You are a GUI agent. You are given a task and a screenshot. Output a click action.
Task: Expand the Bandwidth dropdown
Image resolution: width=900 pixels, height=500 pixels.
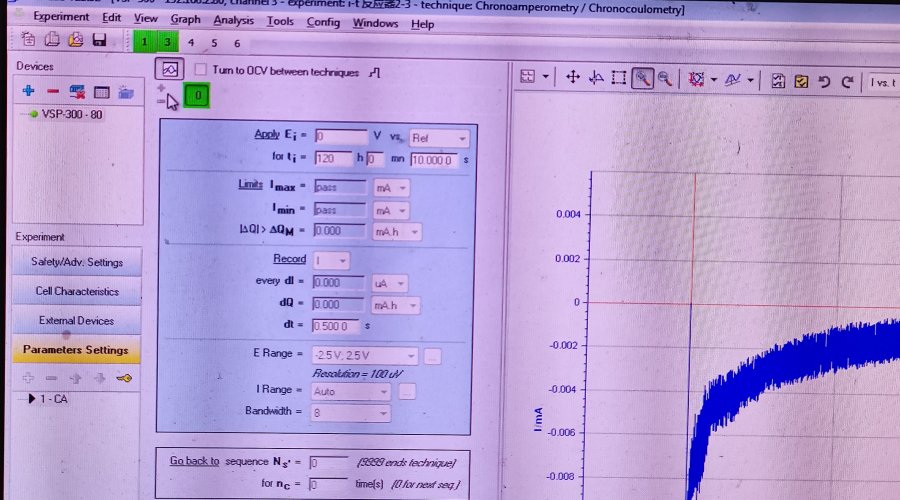(350, 412)
